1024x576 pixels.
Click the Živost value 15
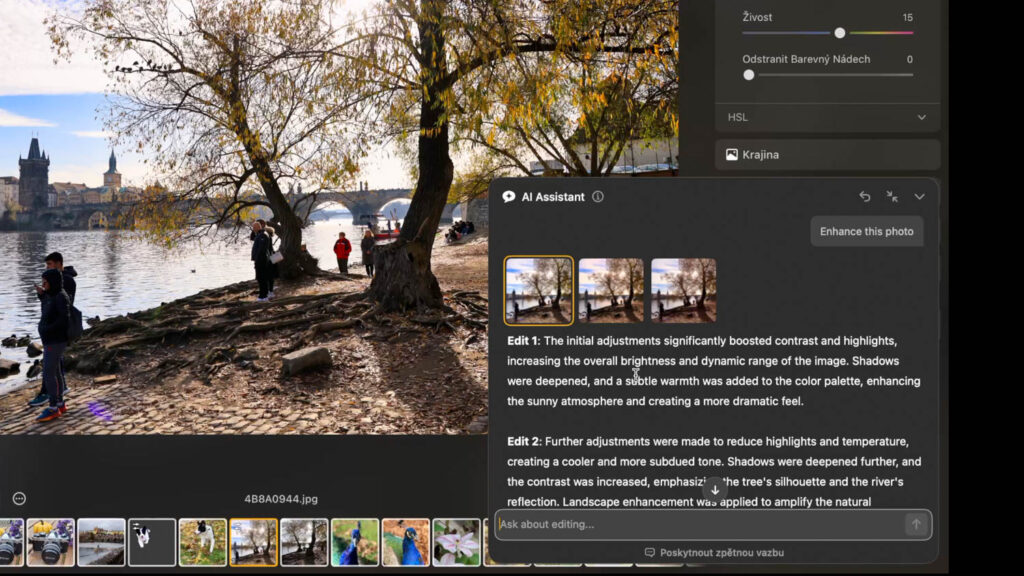point(908,18)
